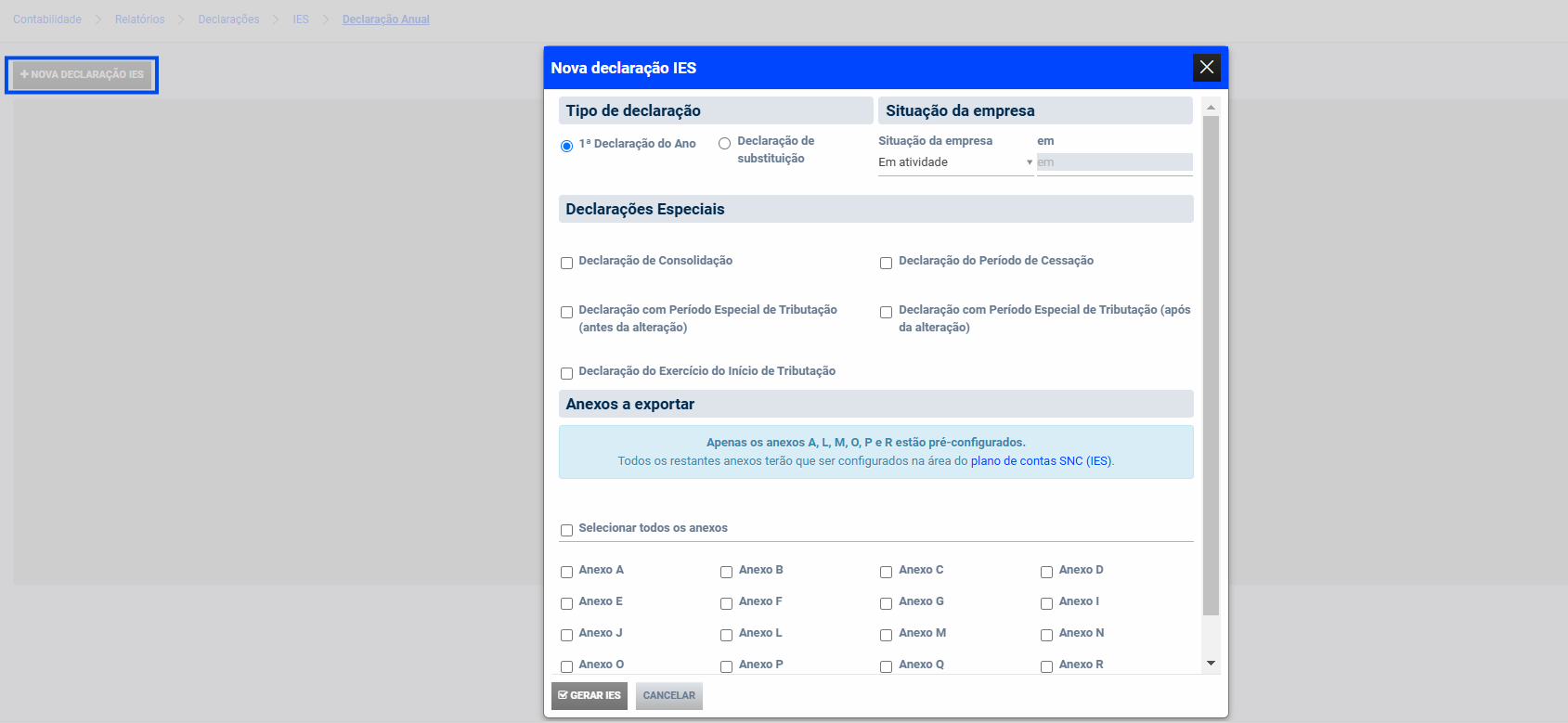Open the IES breadcrumb item
This screenshot has width=1568, height=723.
(x=301, y=19)
